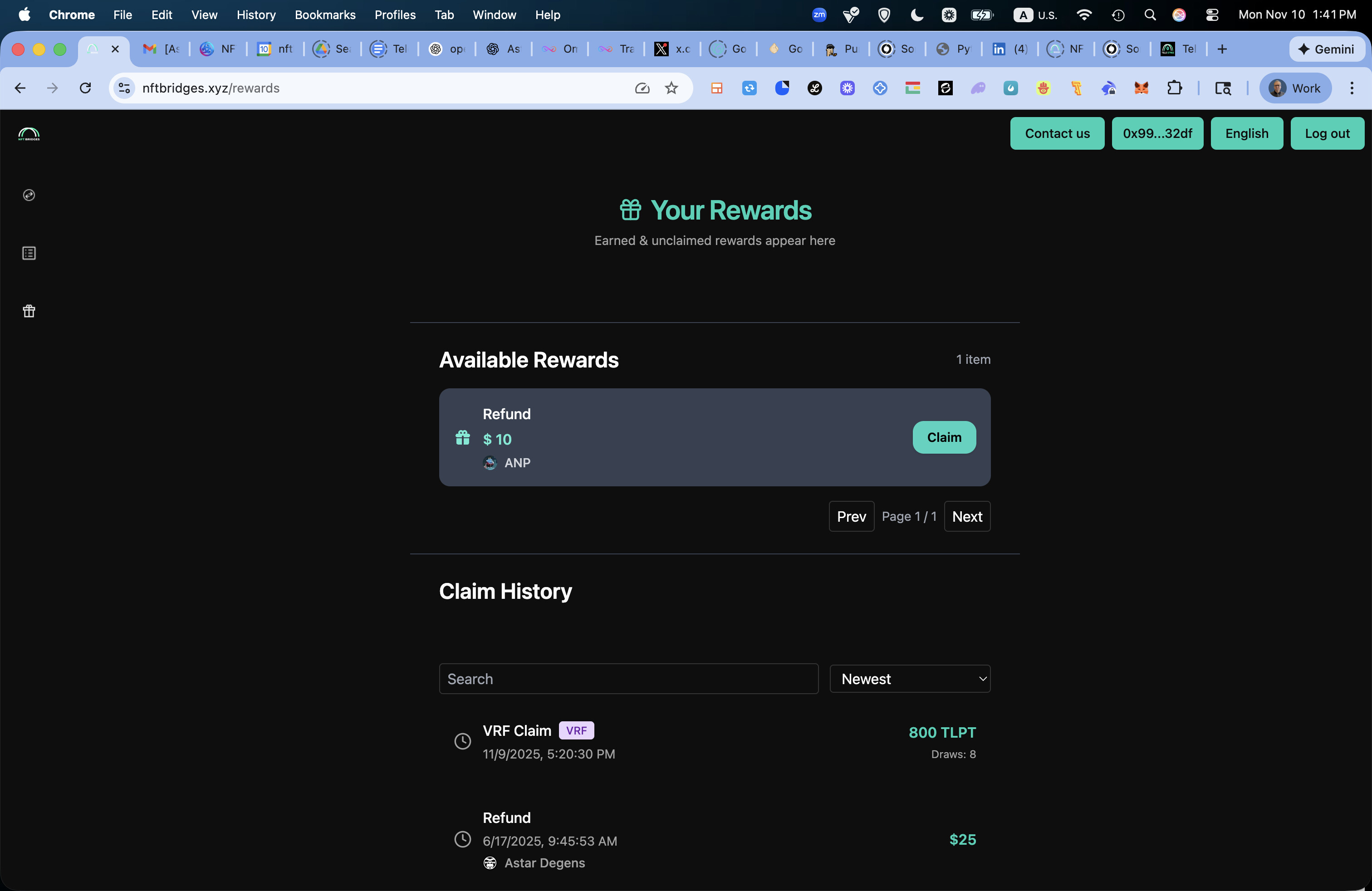Viewport: 1372px width, 891px height.
Task: Switch to the x.com tab
Action: [x=672, y=49]
